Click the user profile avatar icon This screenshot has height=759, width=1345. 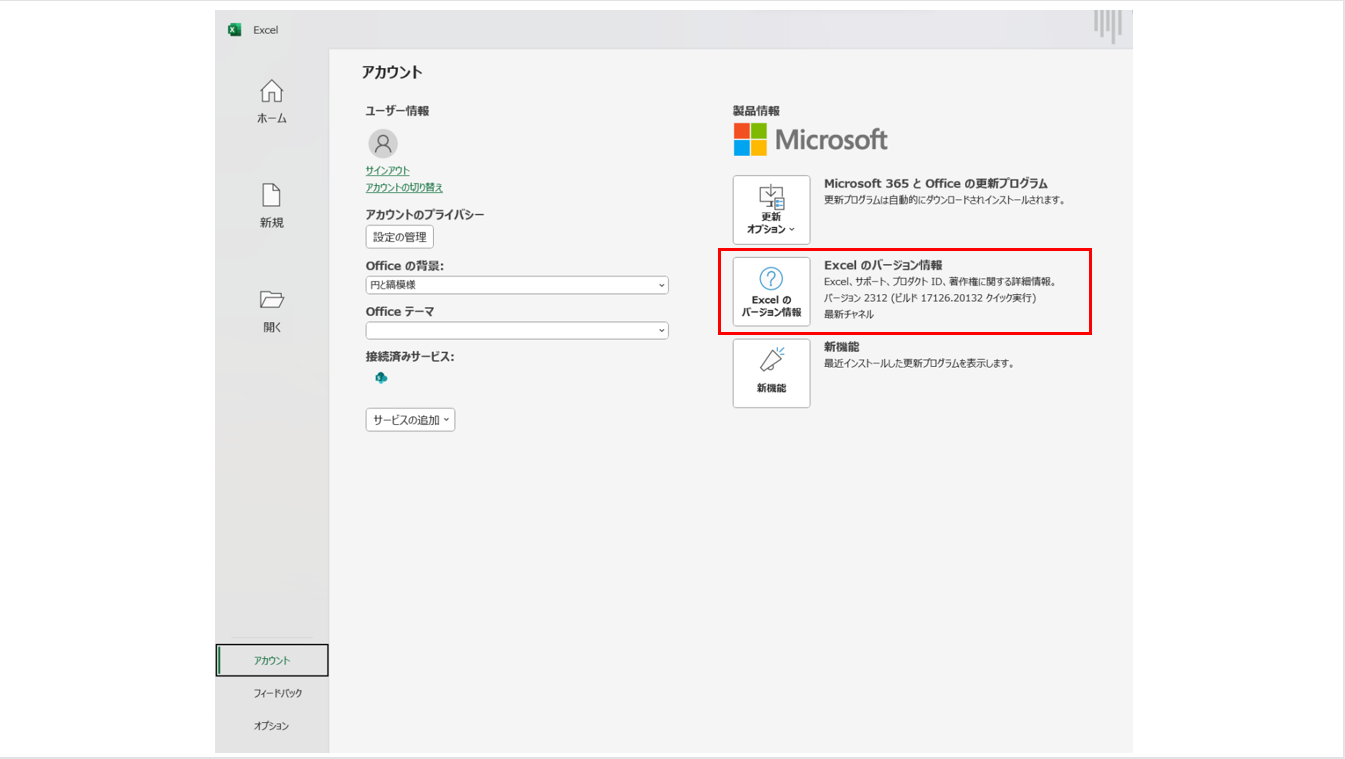coord(382,143)
